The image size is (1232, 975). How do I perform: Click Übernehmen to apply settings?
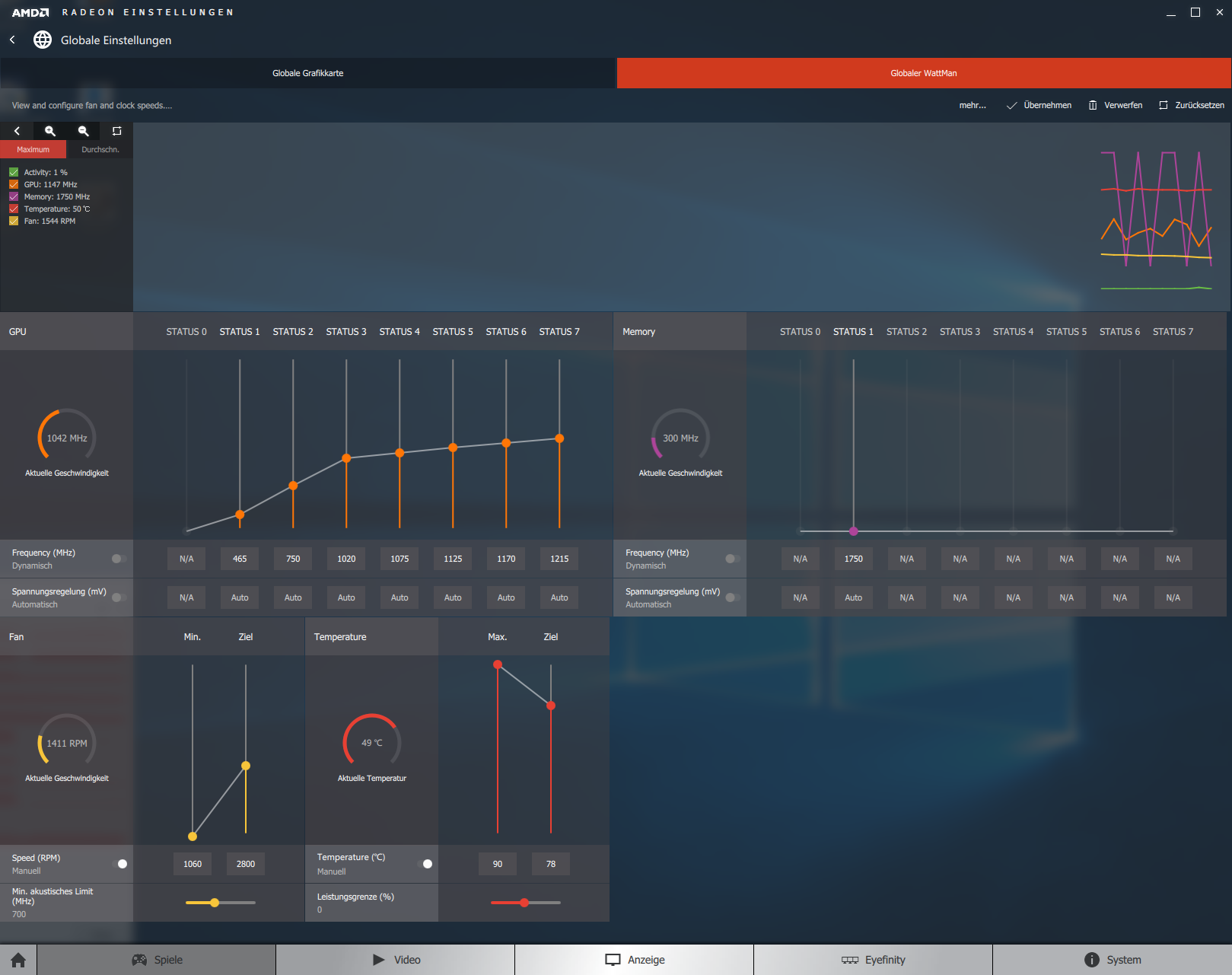(x=1039, y=105)
